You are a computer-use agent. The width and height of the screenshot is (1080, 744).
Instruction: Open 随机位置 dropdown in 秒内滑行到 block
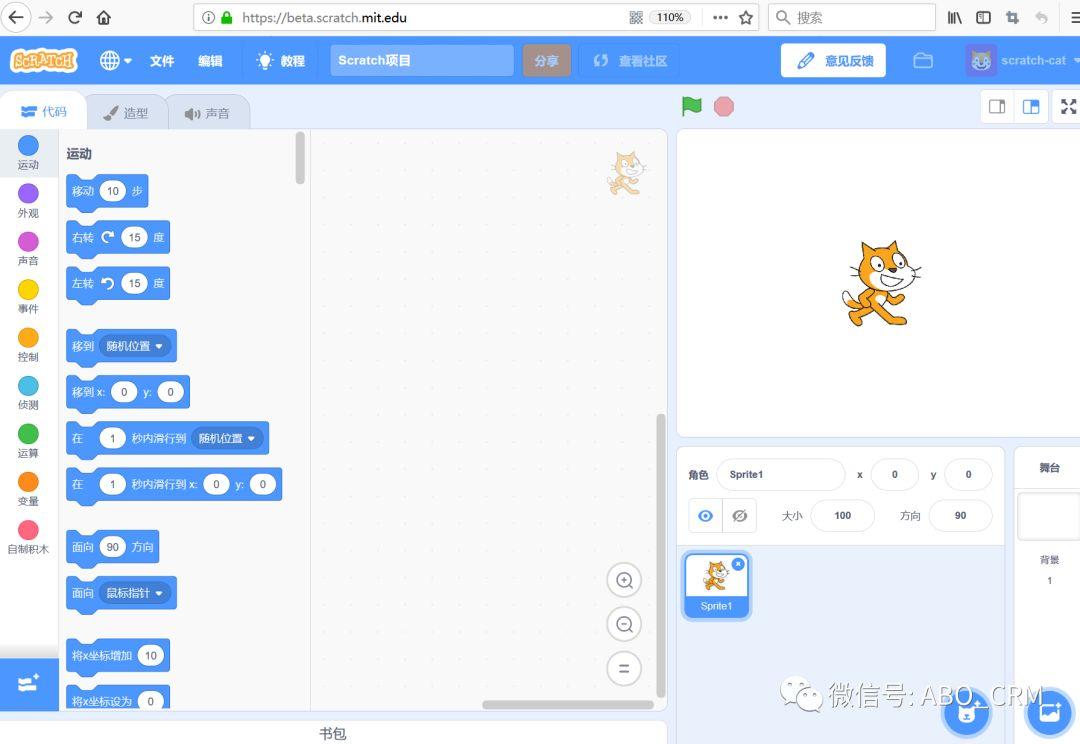pos(227,438)
